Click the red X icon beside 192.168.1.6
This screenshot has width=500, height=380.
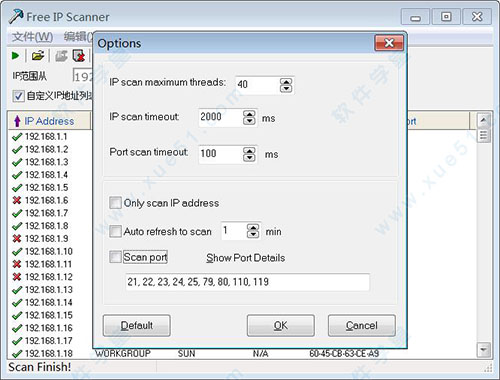[17, 200]
